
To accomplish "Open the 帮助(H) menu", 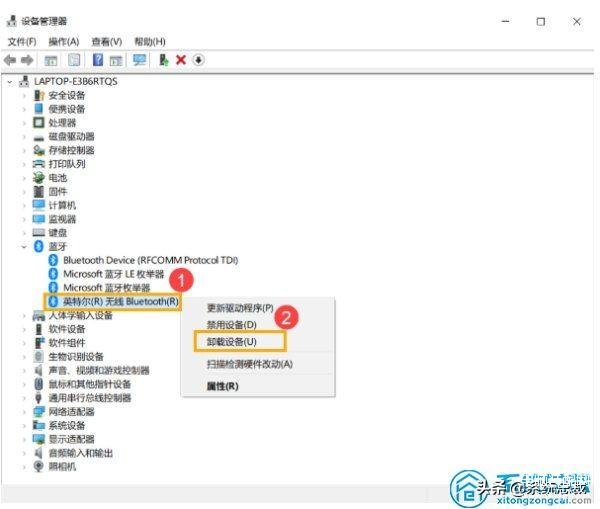I will click(x=150, y=41).
